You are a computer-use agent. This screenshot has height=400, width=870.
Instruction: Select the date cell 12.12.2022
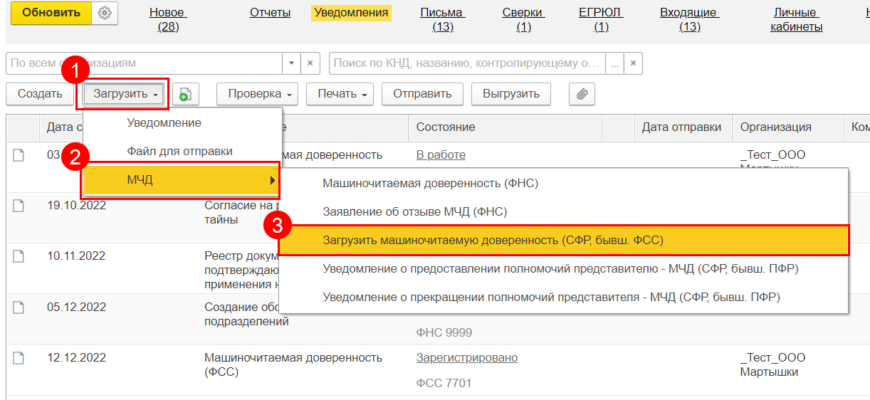point(76,358)
